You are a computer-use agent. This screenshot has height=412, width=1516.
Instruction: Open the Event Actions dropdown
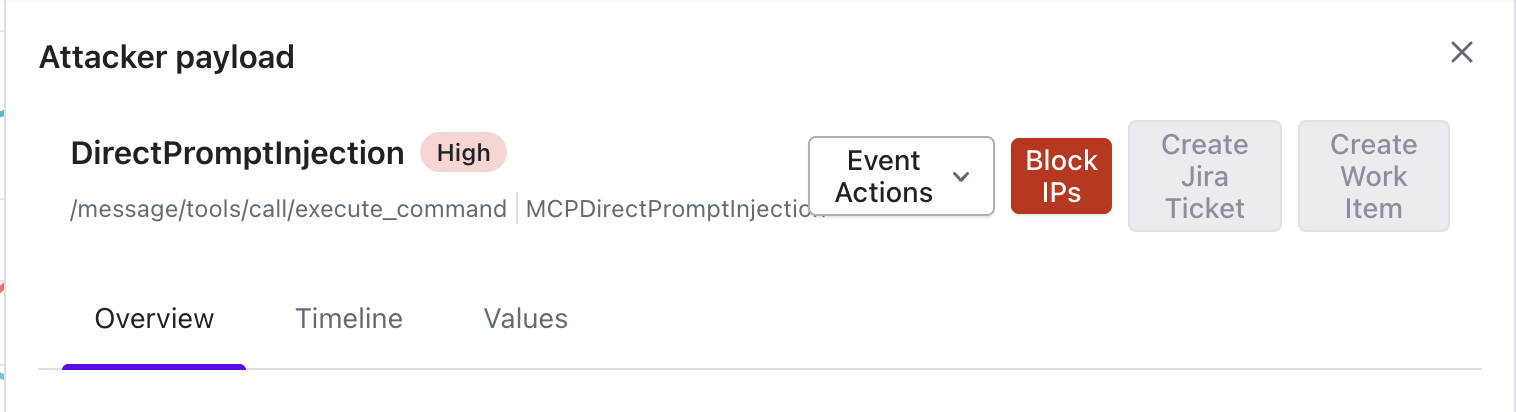click(900, 176)
